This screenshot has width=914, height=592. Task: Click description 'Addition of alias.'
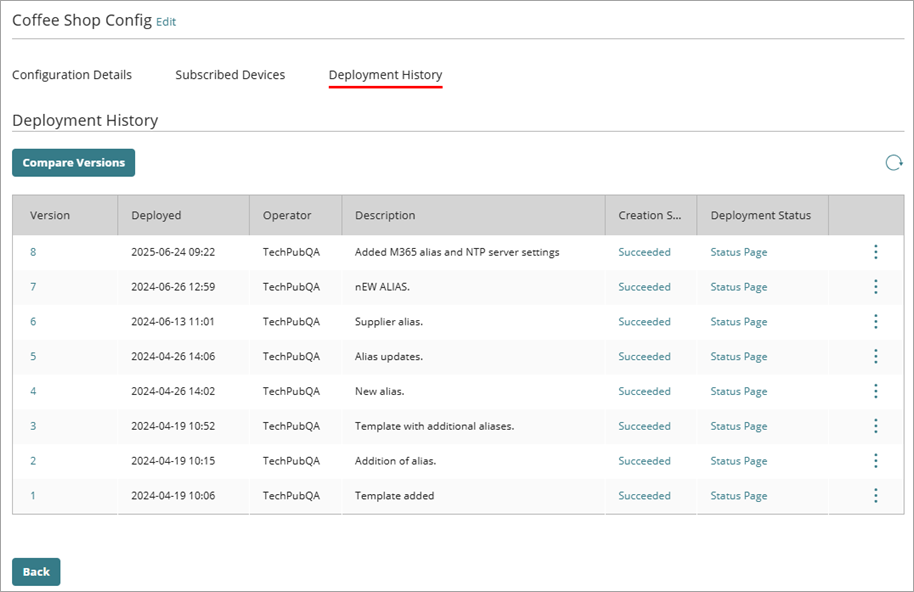click(395, 461)
